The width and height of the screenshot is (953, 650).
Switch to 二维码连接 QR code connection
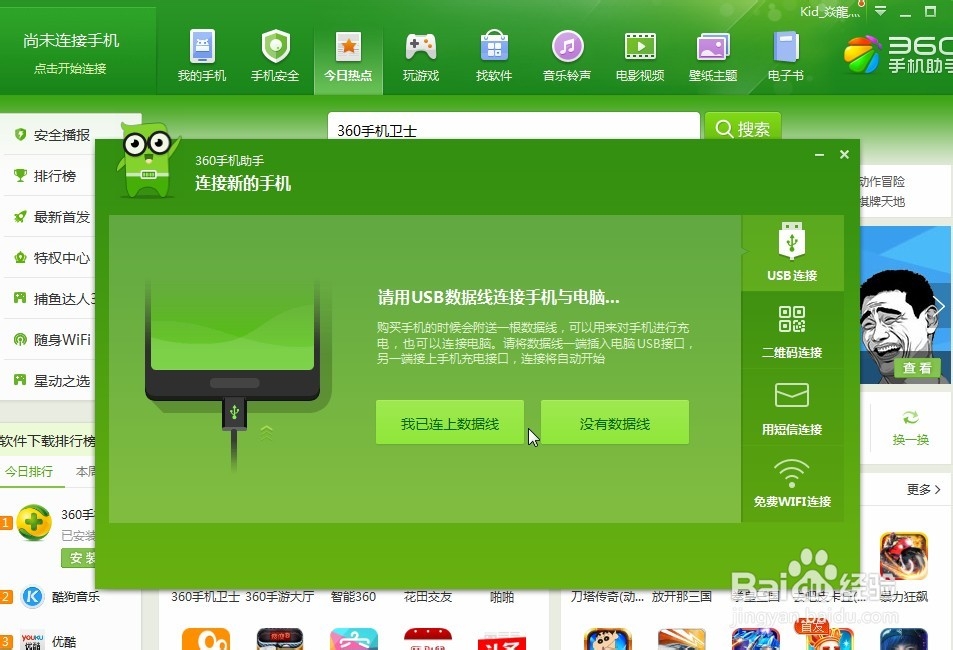click(x=792, y=330)
